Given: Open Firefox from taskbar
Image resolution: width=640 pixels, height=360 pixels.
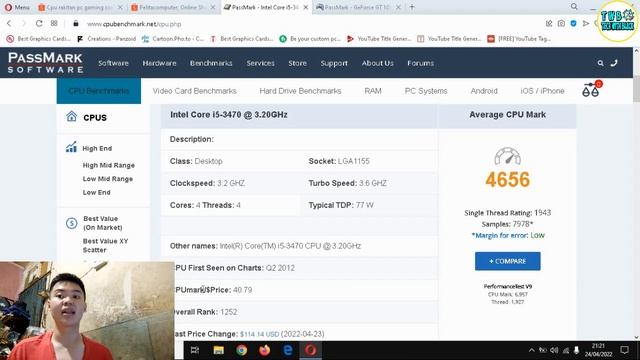Looking at the screenshot, I should coord(264,350).
